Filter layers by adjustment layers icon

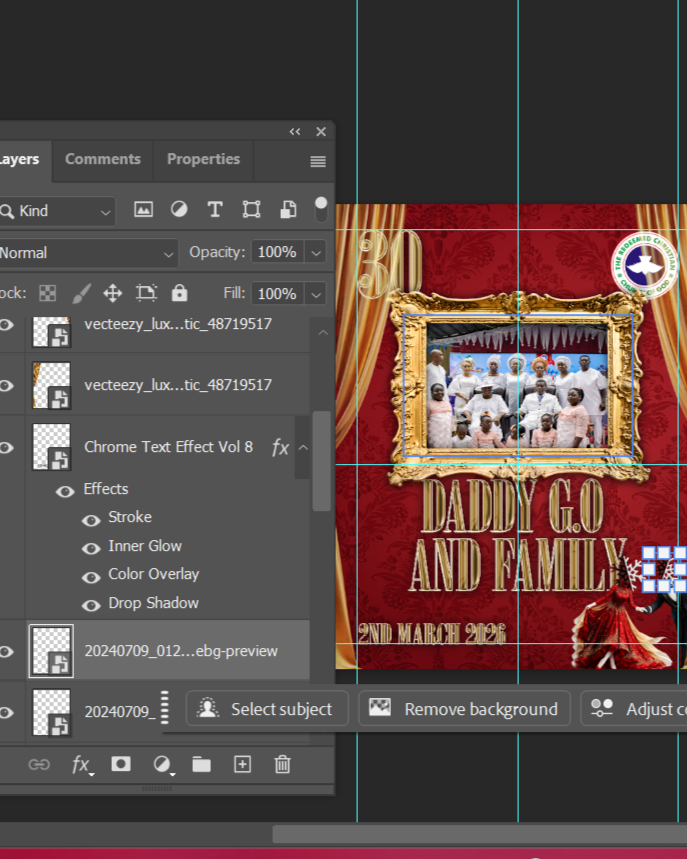(179, 210)
